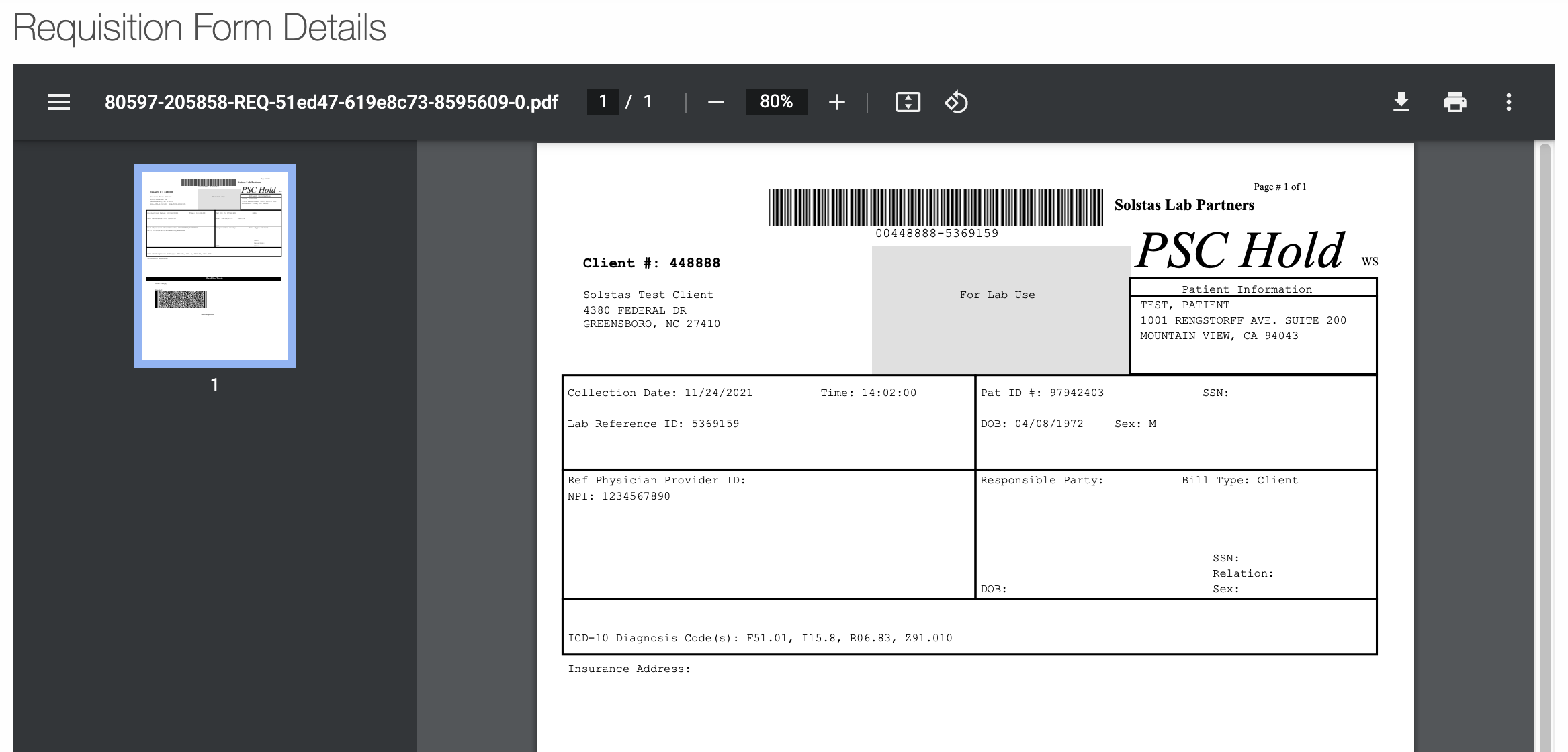This screenshot has width=1568, height=752.
Task: Click the barcode image at top
Action: 935,207
